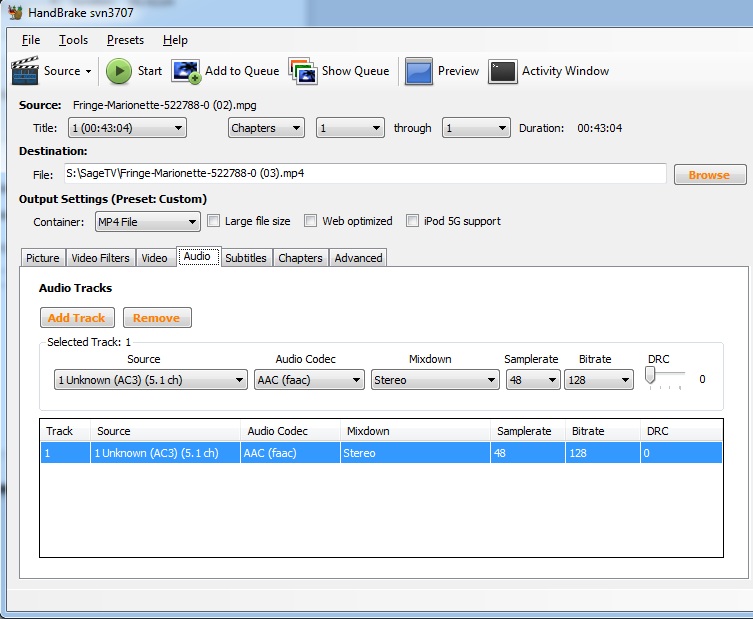The width and height of the screenshot is (753, 619).
Task: Open the start chapter dropdown
Action: [x=350, y=128]
